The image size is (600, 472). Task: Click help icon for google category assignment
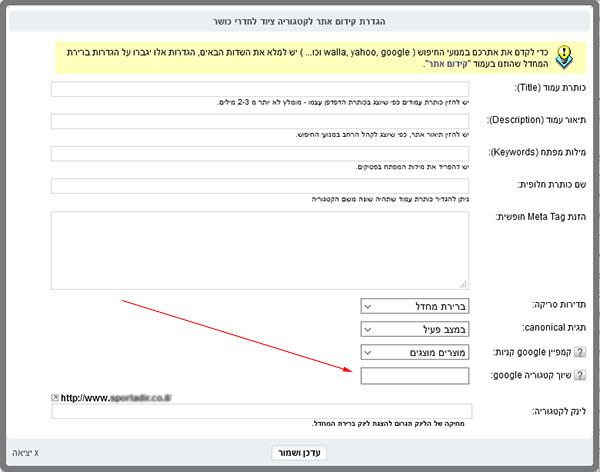tap(580, 375)
